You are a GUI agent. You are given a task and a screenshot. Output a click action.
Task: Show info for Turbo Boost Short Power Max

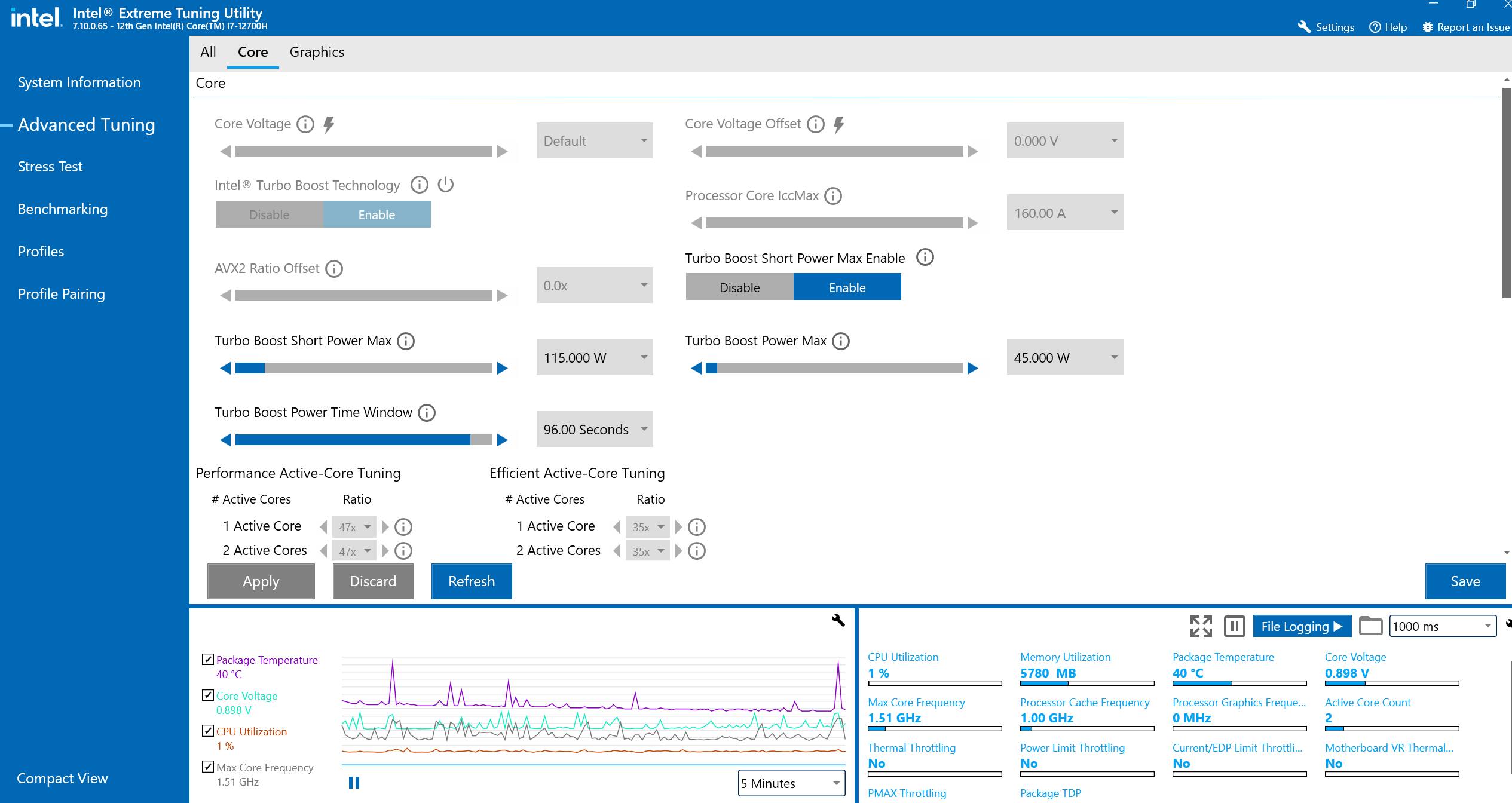(x=406, y=341)
